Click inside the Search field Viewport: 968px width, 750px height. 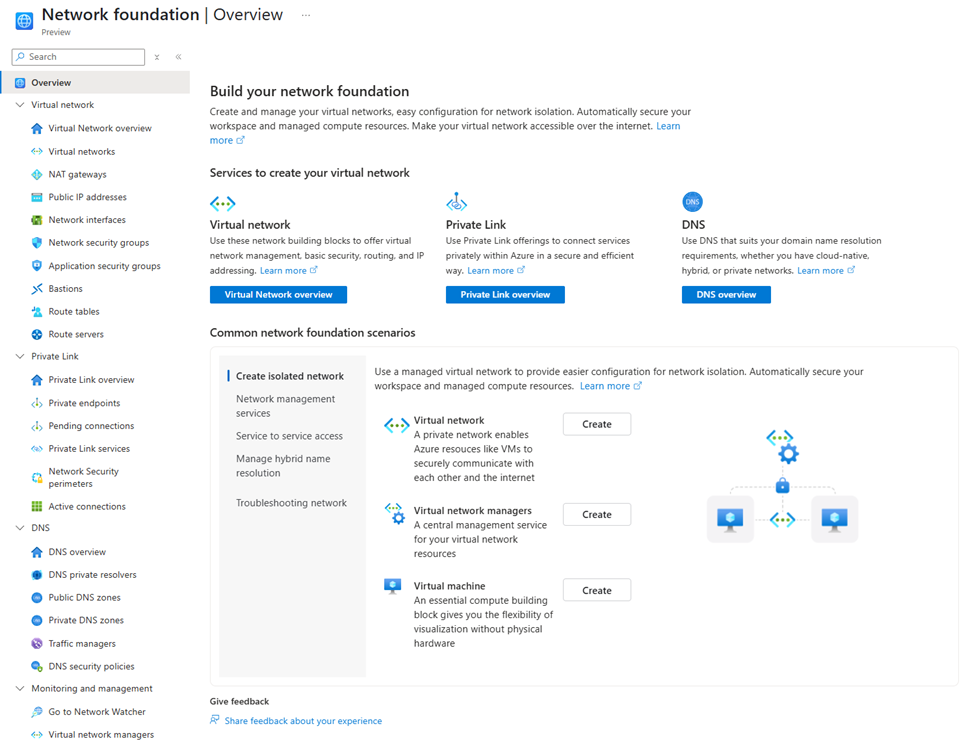78,57
